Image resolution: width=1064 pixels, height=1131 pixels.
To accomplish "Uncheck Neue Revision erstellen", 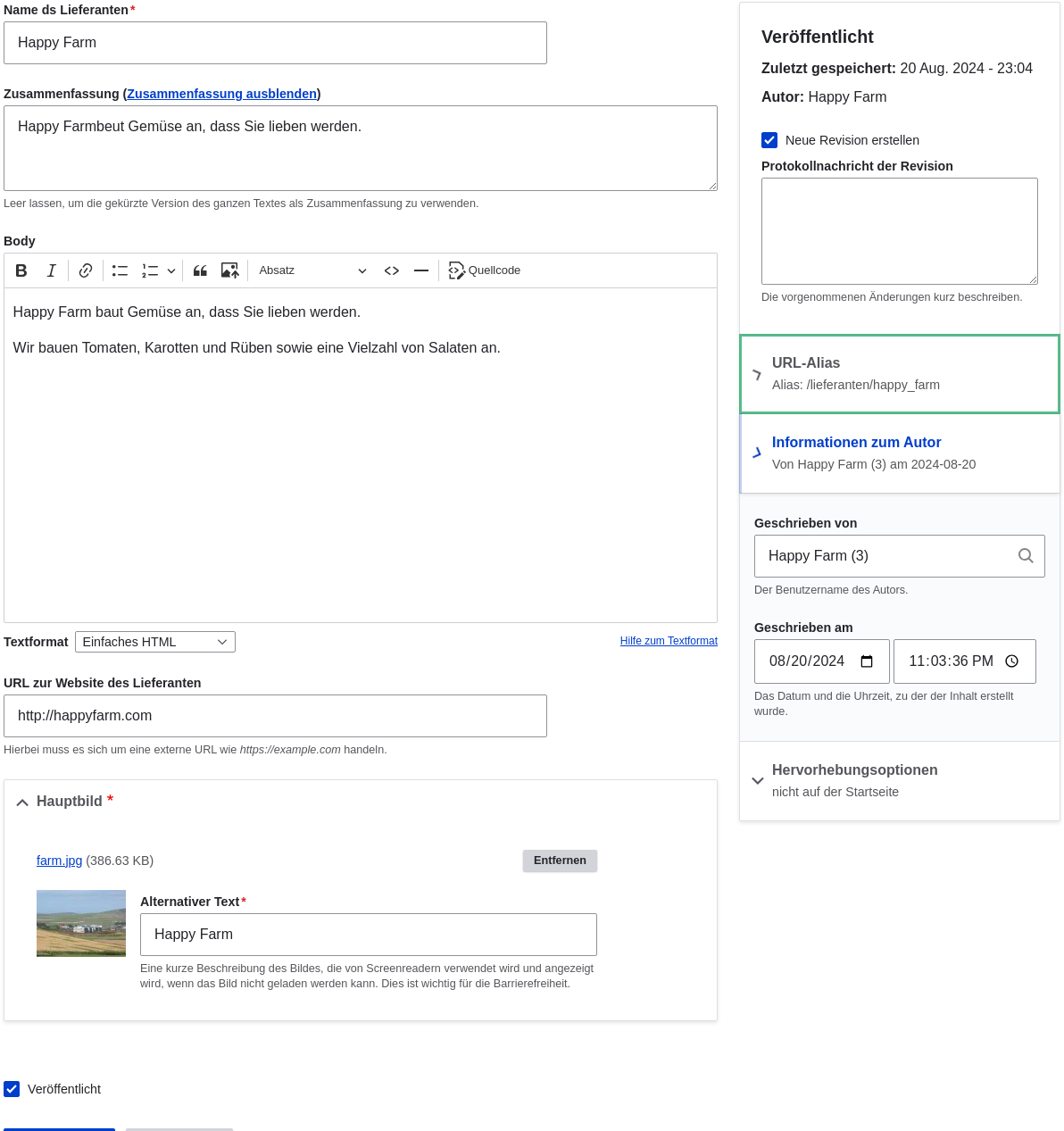I will 769,140.
